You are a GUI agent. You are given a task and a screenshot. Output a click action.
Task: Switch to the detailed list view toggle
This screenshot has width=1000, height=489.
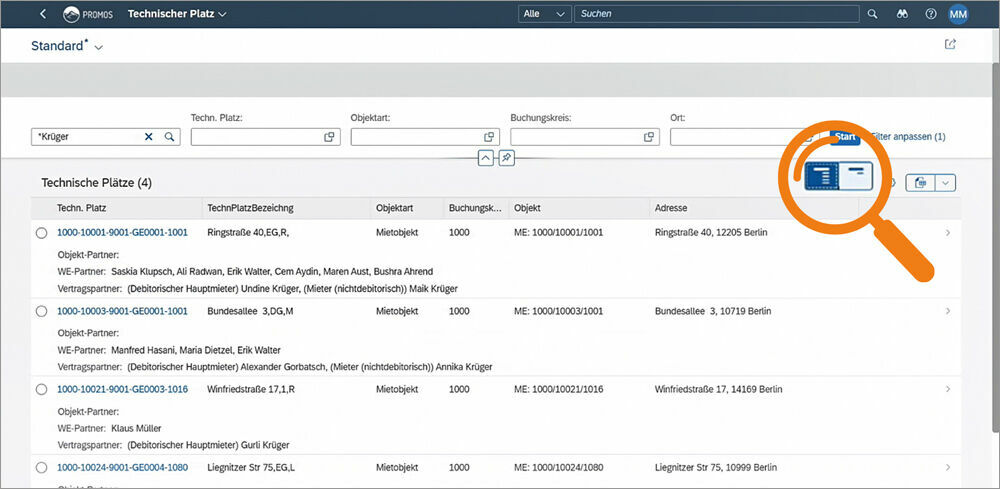(822, 176)
